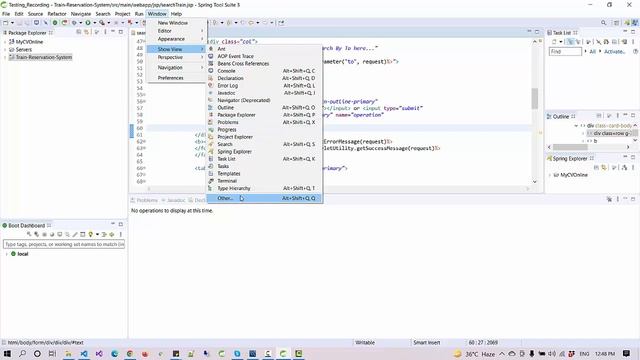Expand the Appearance submenu in Window menu

176,39
